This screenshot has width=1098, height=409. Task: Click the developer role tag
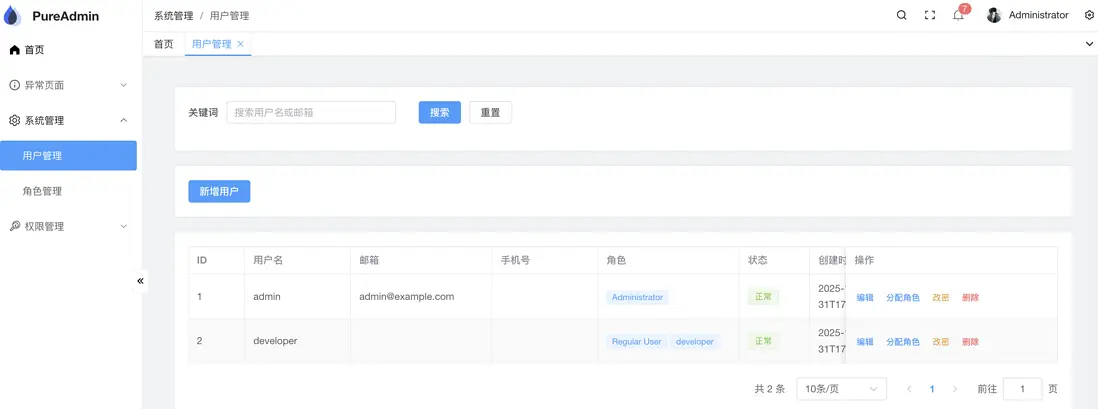[695, 342]
